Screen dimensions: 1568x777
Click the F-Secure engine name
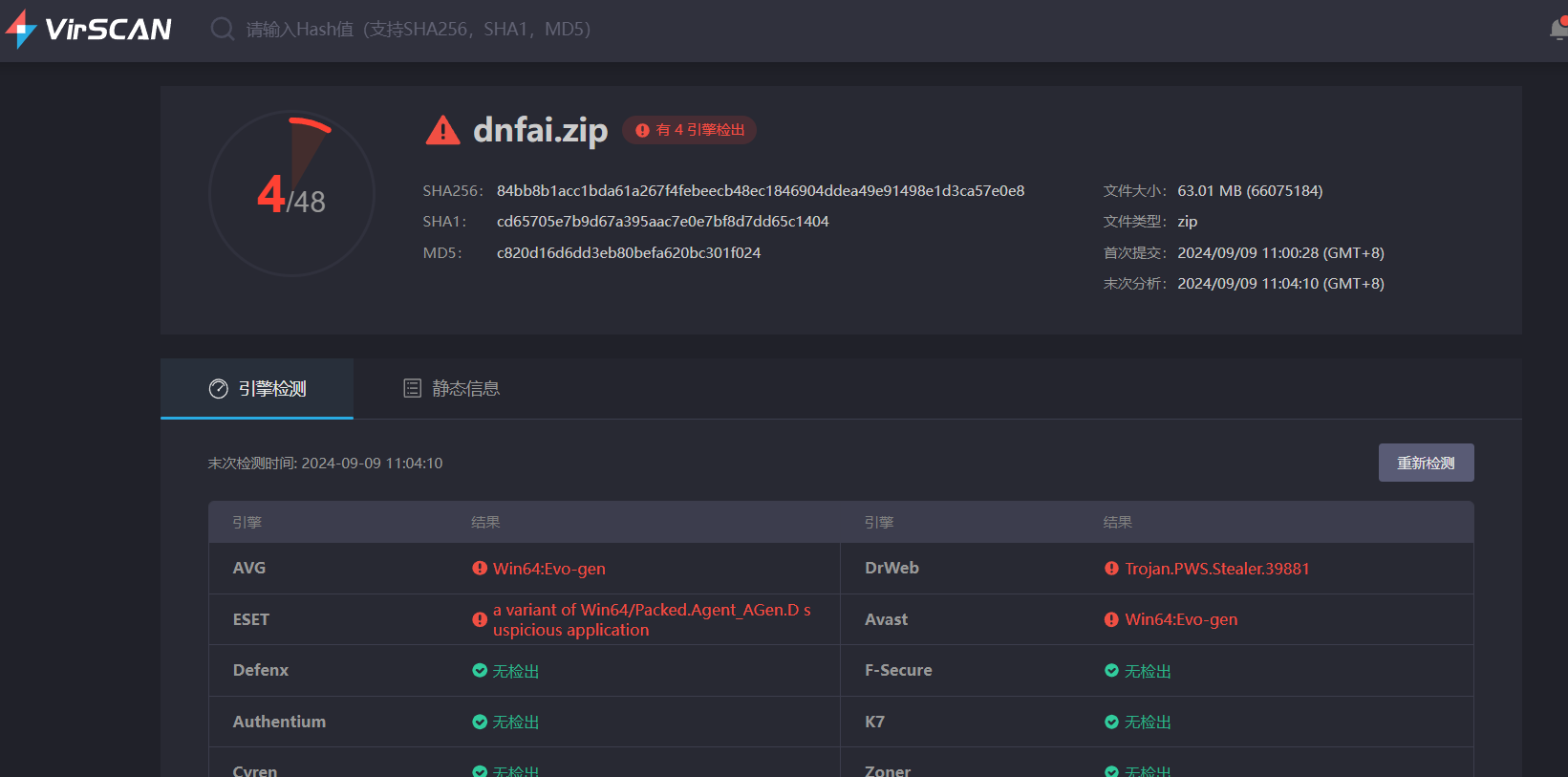point(898,670)
